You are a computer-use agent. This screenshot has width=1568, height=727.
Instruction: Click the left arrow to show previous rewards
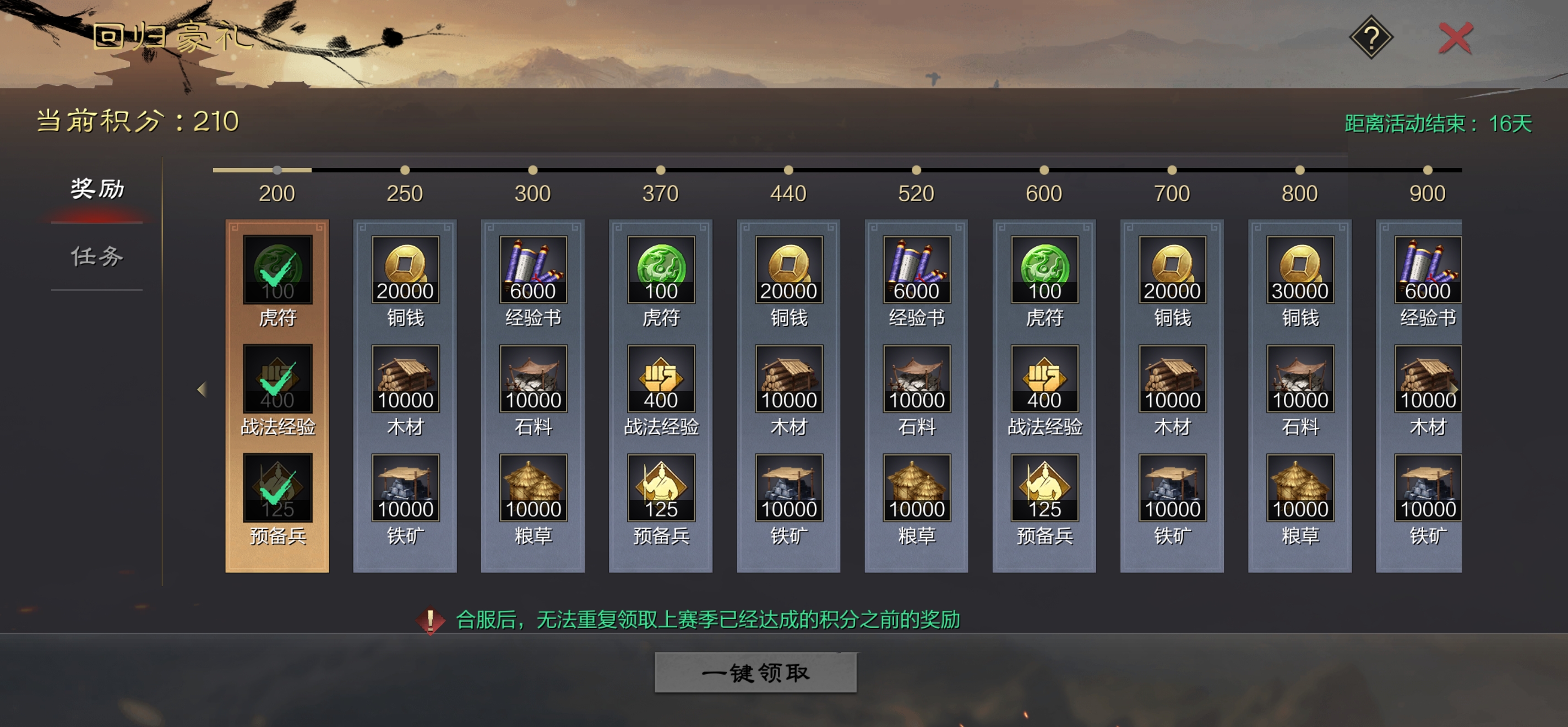(202, 389)
